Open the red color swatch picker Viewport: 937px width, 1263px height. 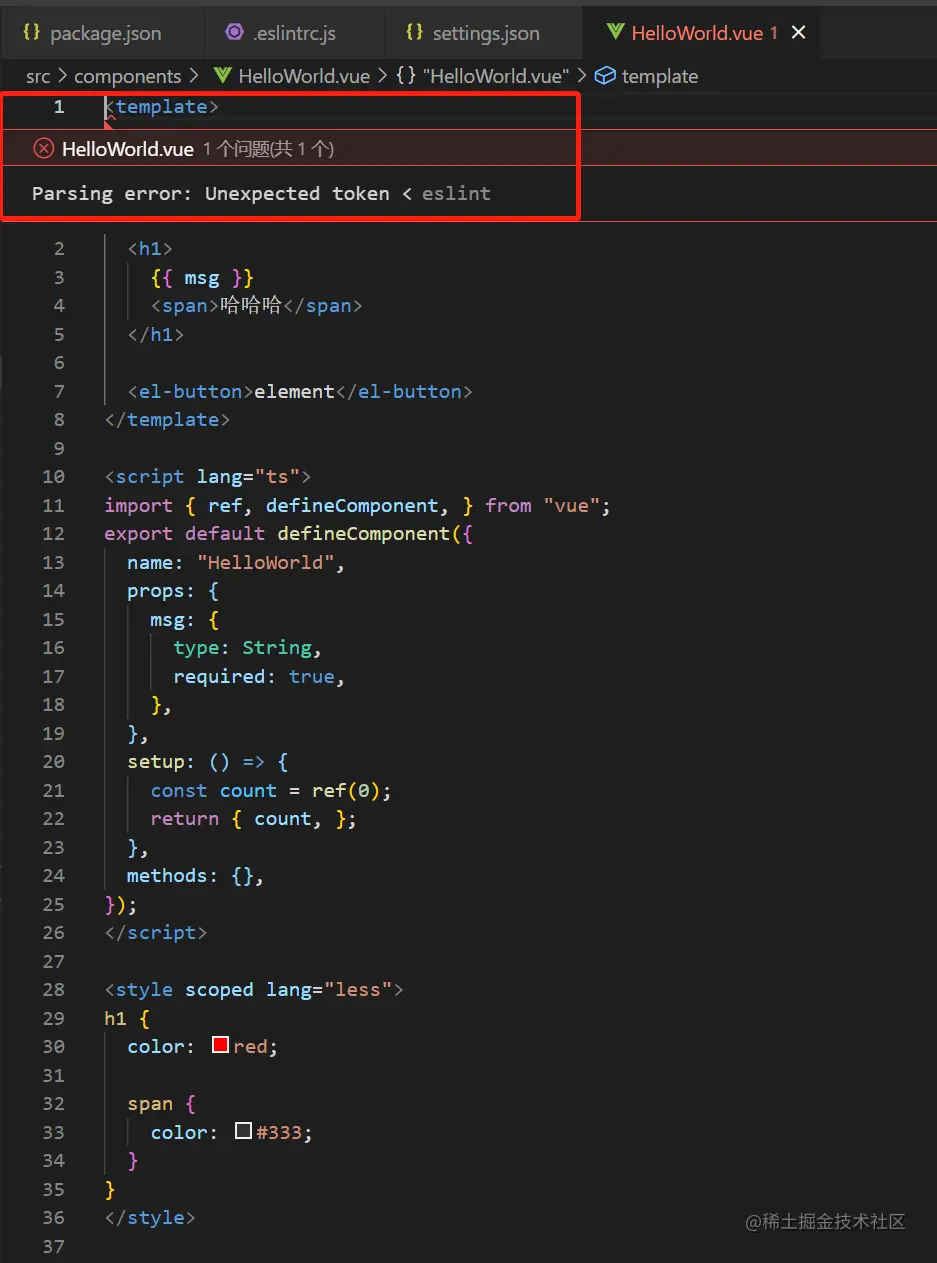pos(221,1045)
